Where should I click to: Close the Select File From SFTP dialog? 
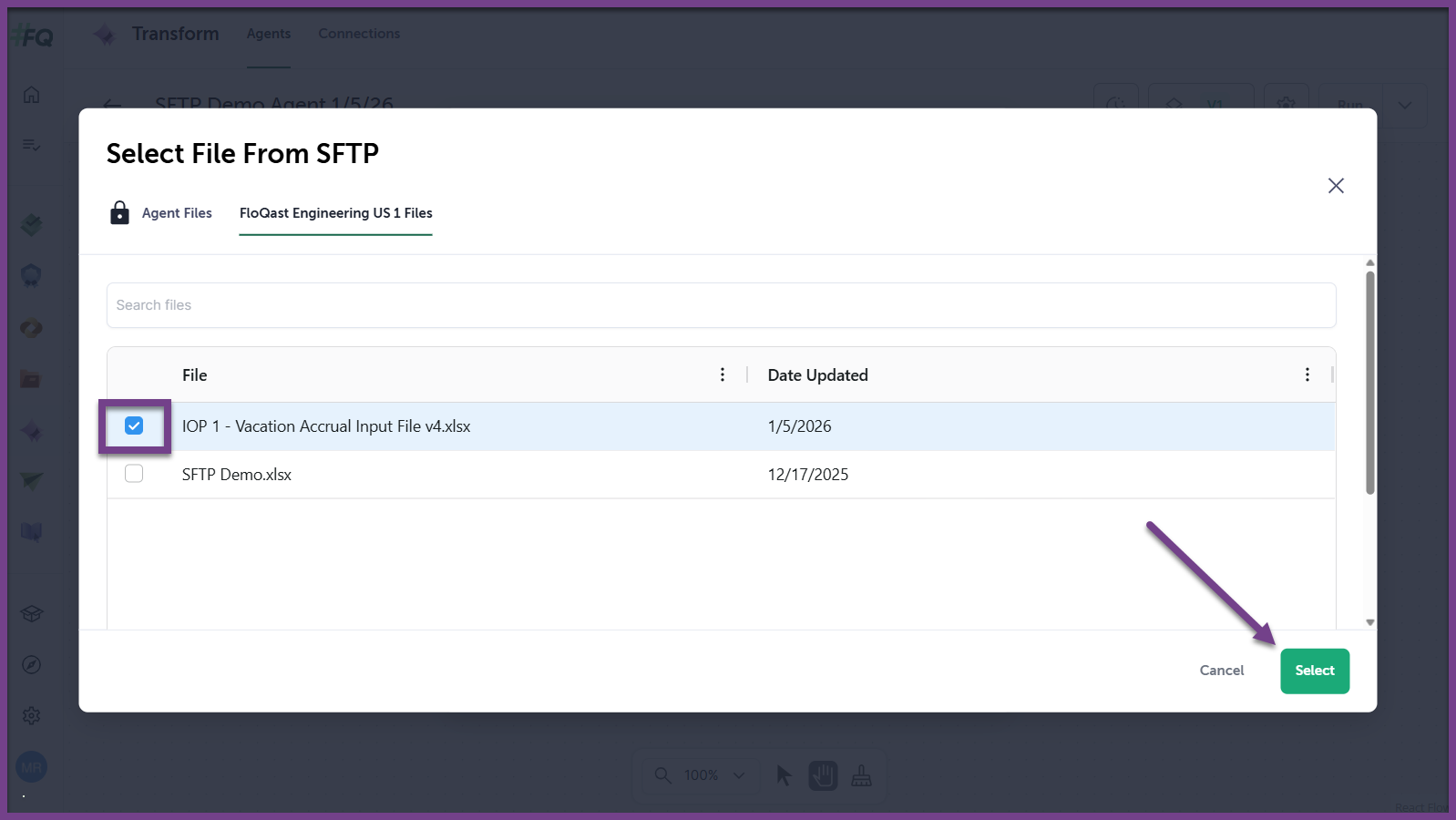[x=1336, y=186]
